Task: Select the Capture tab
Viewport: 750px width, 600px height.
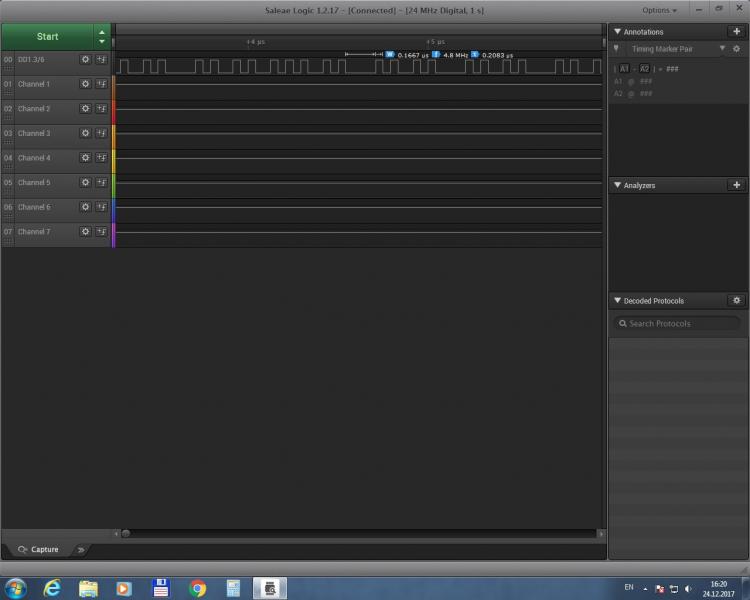Action: (39, 549)
